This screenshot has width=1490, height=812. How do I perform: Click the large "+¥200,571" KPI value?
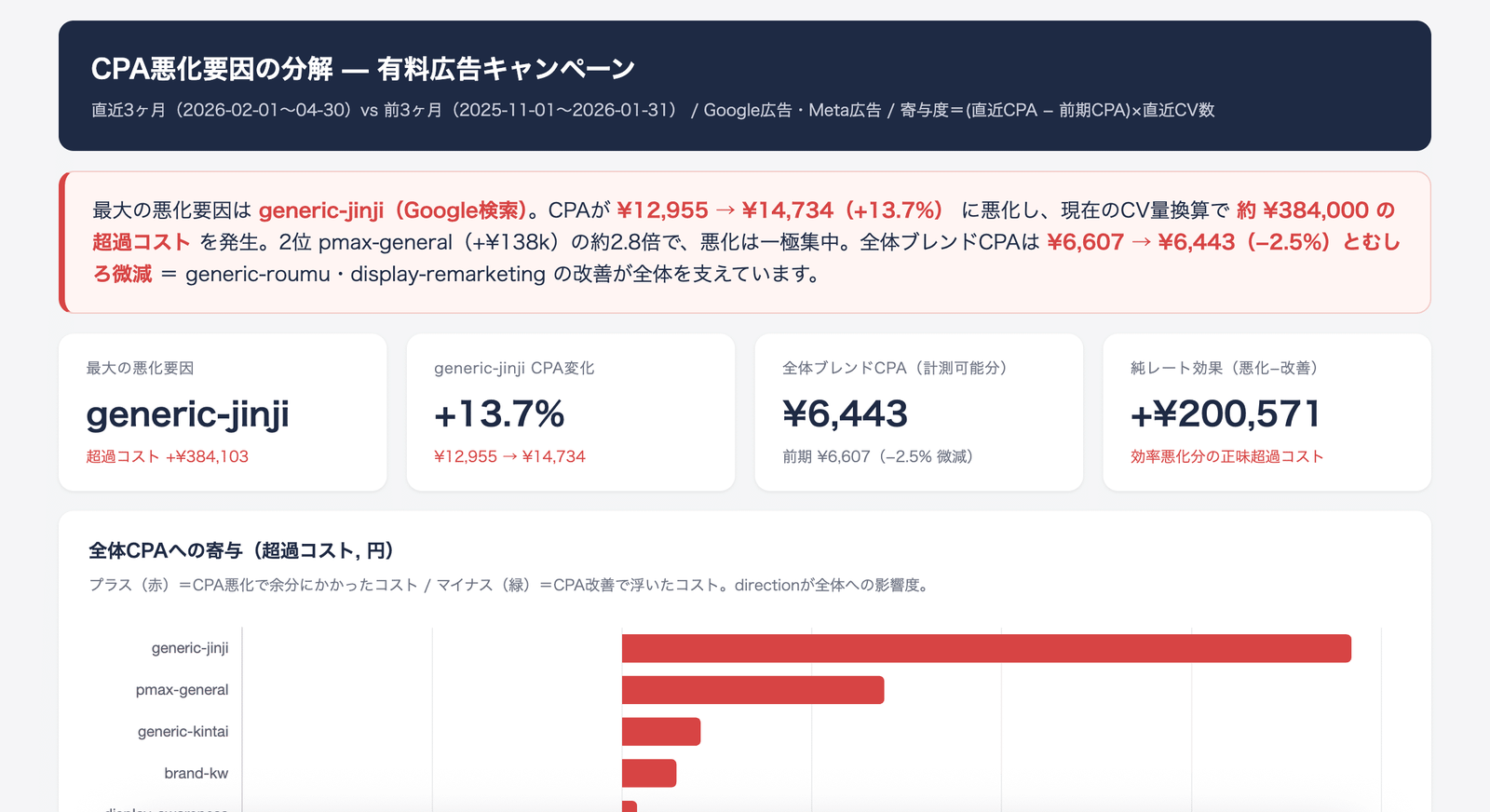click(x=1226, y=413)
